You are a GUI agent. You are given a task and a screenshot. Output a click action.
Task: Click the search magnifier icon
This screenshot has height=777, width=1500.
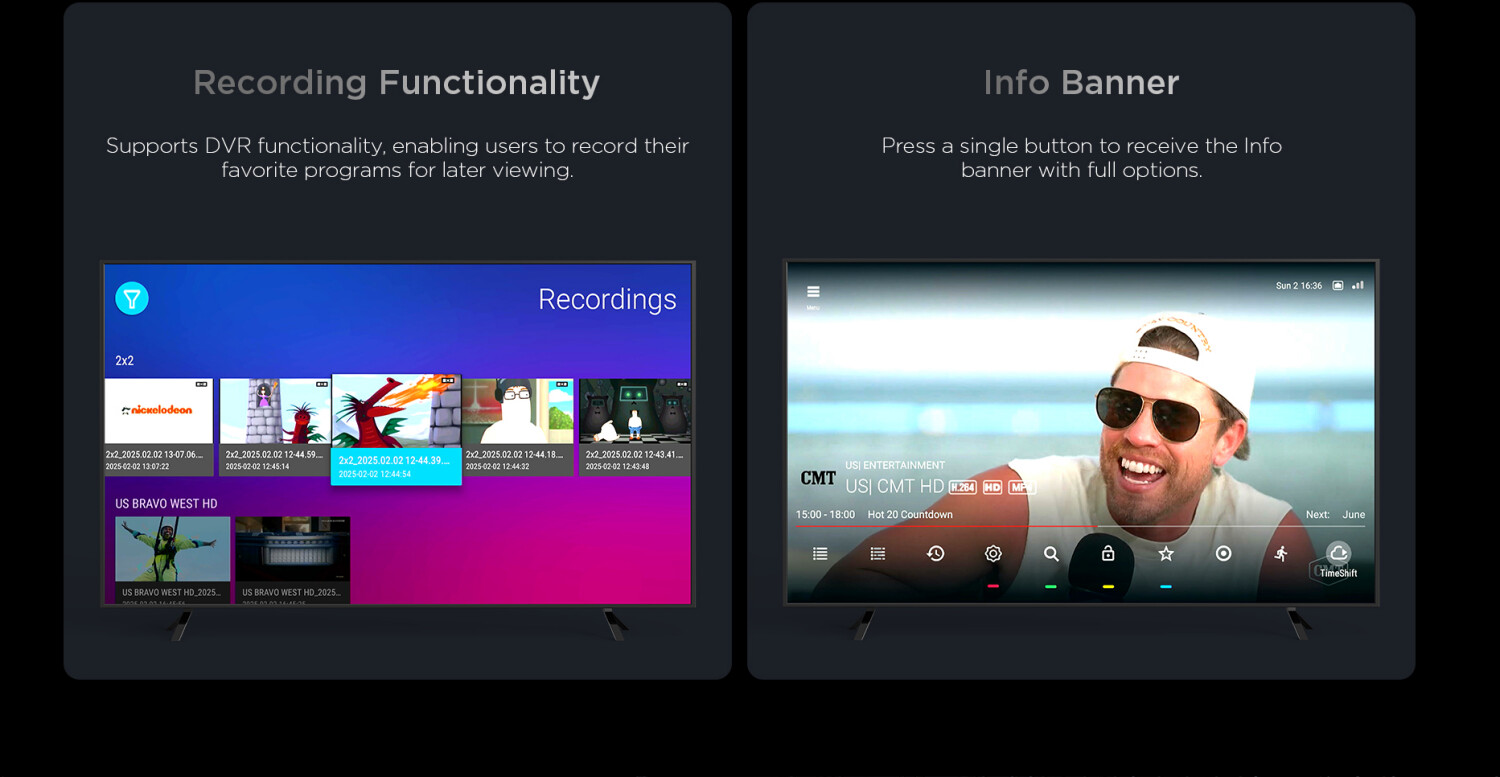click(x=1051, y=553)
